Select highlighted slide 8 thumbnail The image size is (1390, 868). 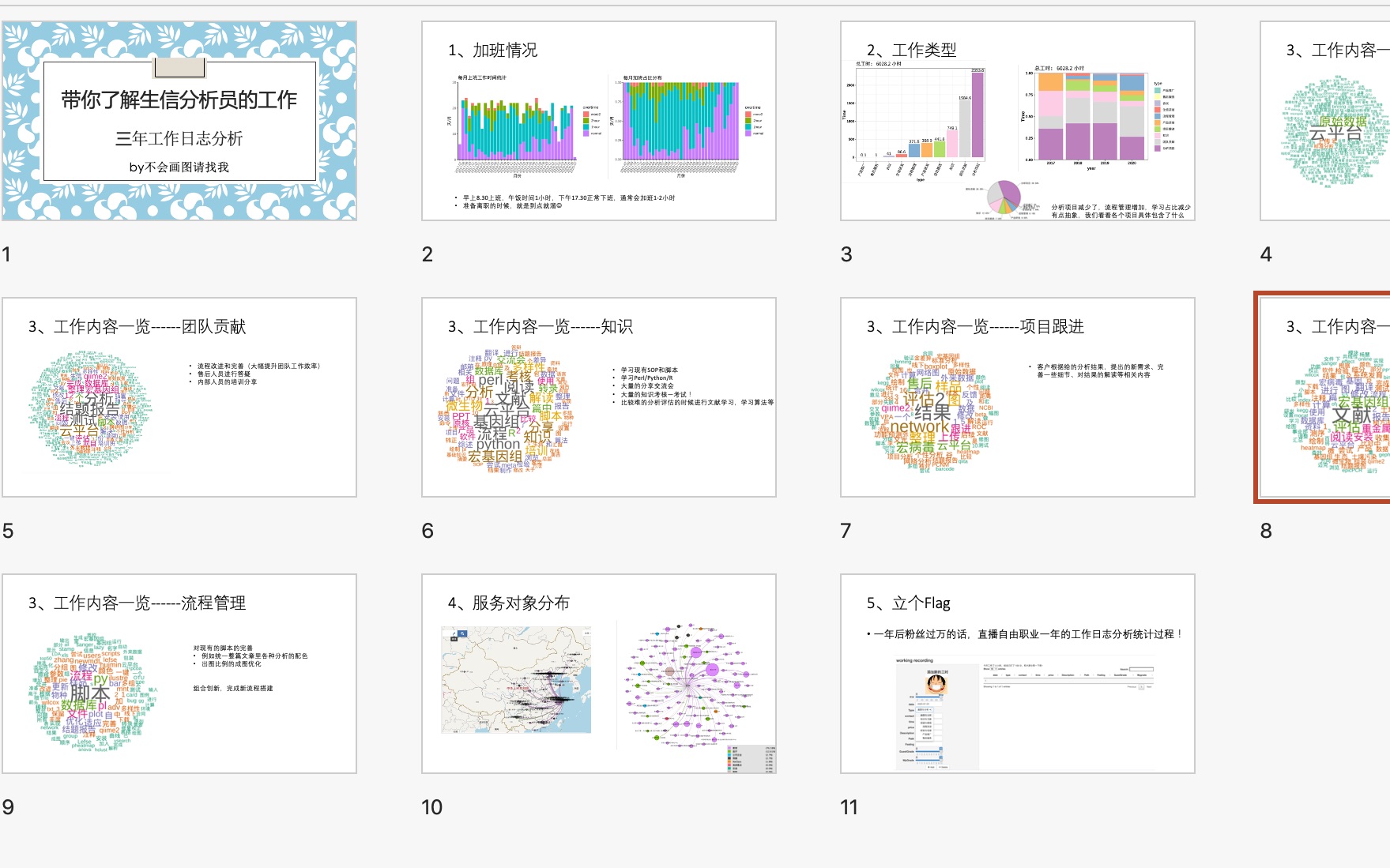[1323, 397]
